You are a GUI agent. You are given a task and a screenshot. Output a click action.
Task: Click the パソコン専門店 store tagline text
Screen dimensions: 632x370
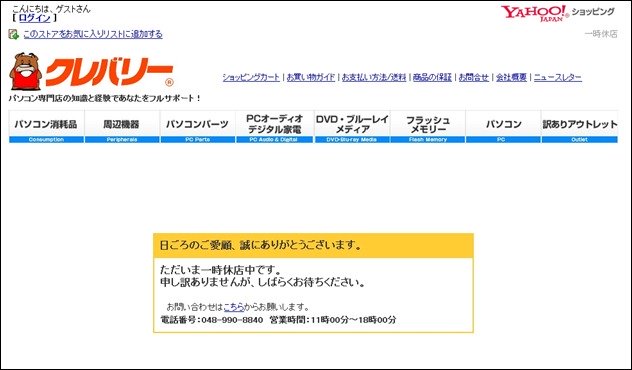point(104,98)
